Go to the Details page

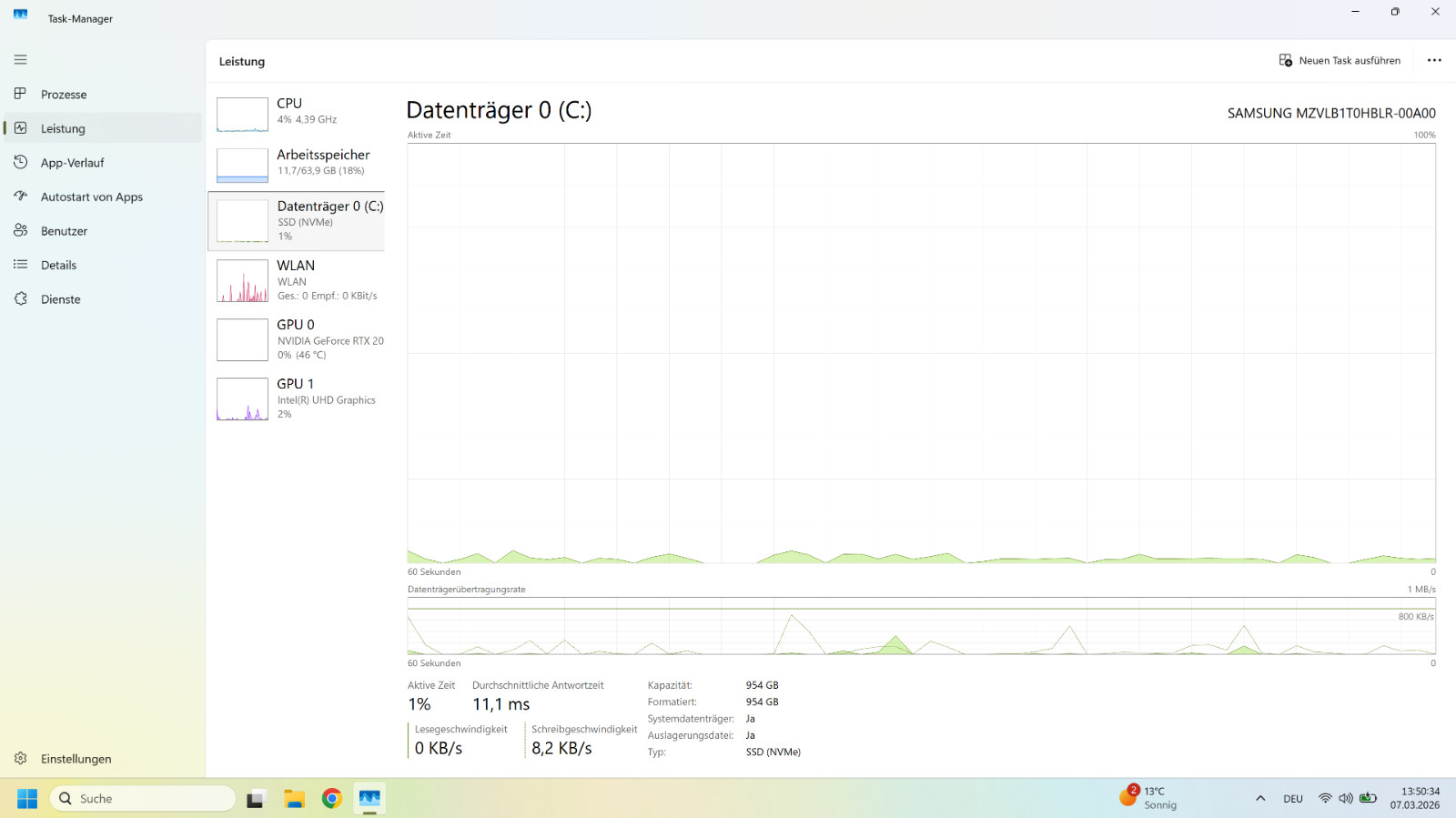coord(103,265)
